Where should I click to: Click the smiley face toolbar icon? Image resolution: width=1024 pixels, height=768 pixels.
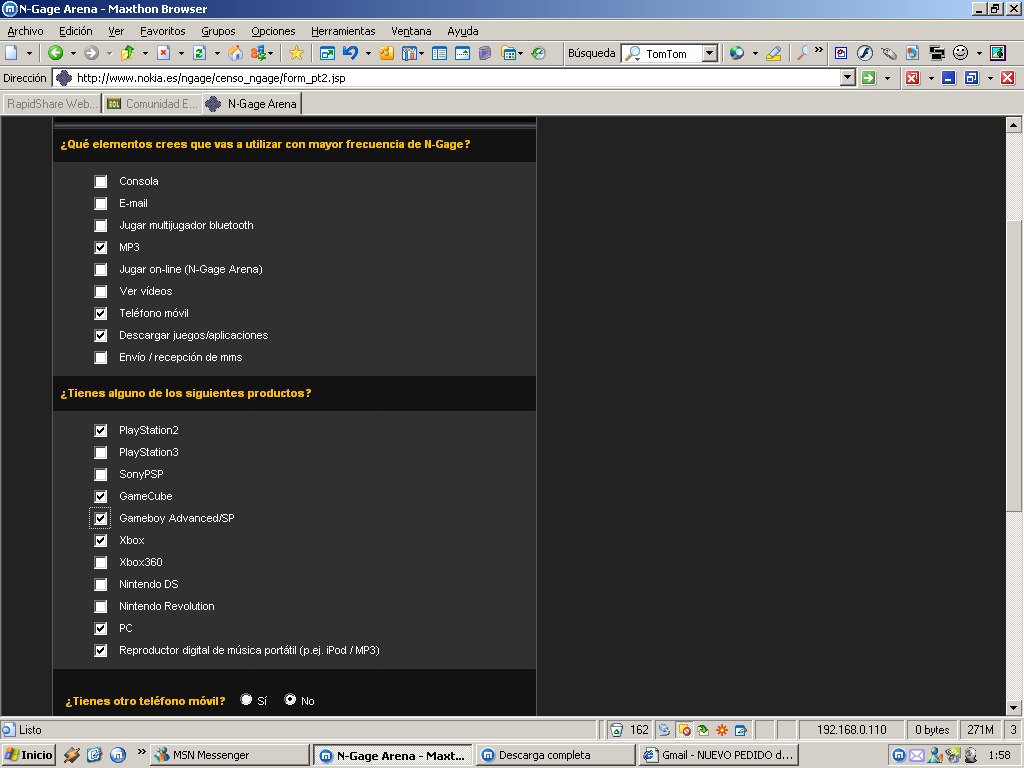960,53
